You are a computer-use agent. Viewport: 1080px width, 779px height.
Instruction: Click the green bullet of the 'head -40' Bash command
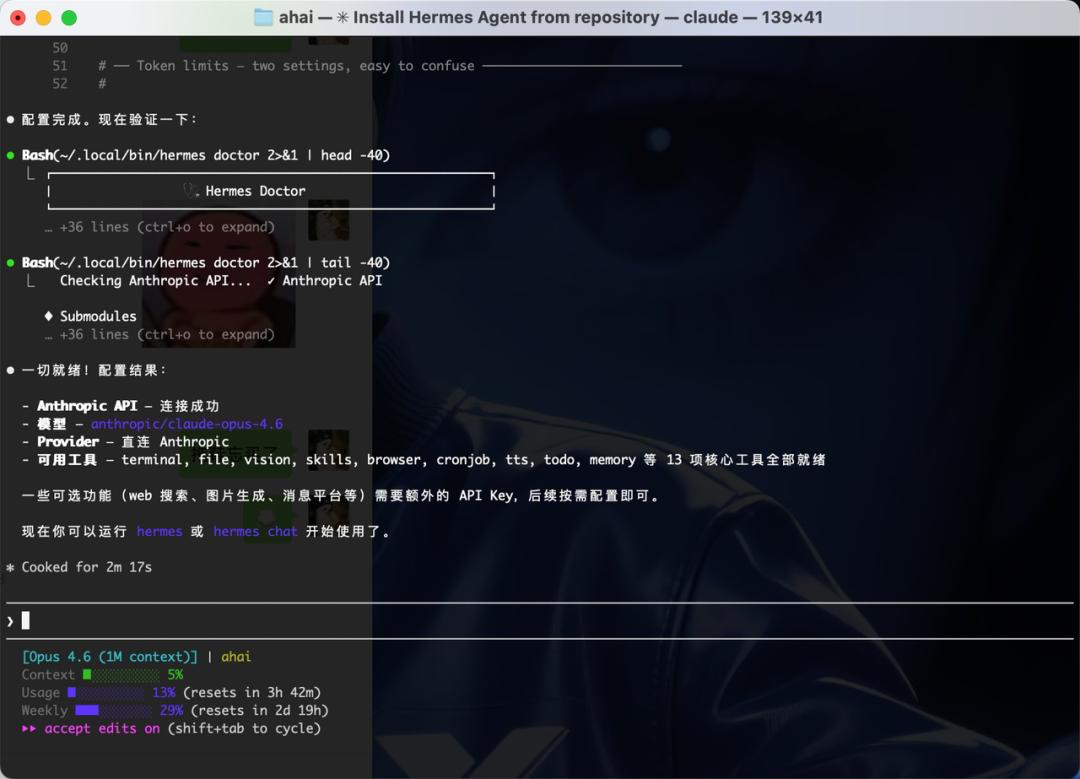pyautogui.click(x=10, y=155)
